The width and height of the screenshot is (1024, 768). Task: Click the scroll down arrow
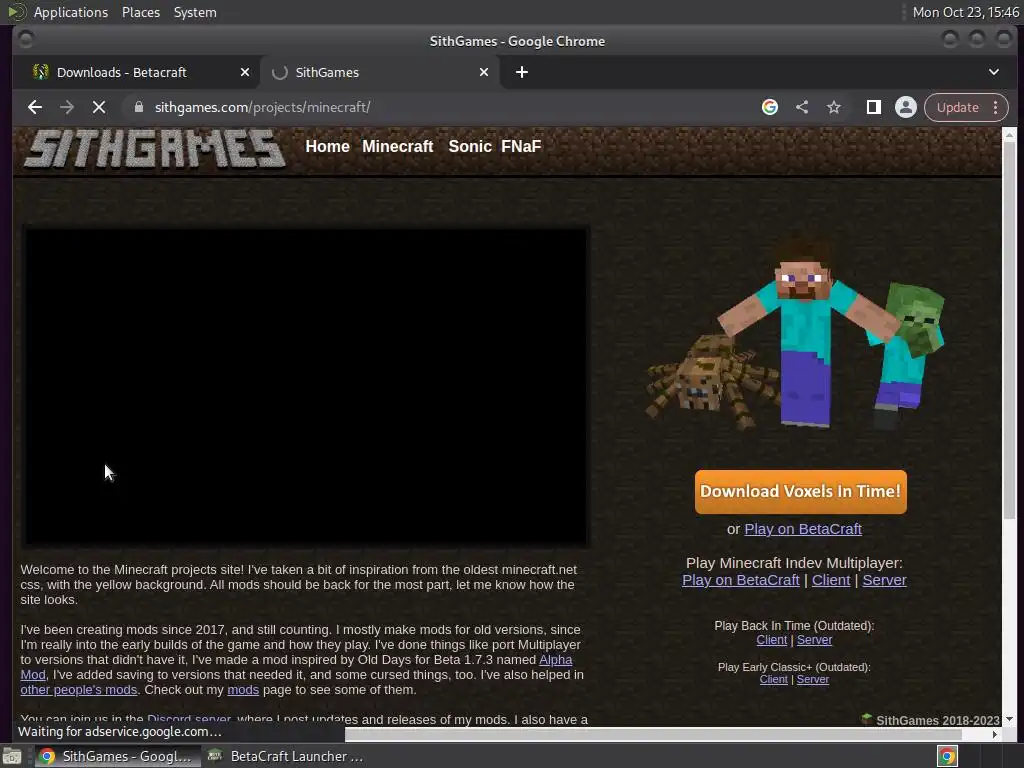pos(1009,719)
